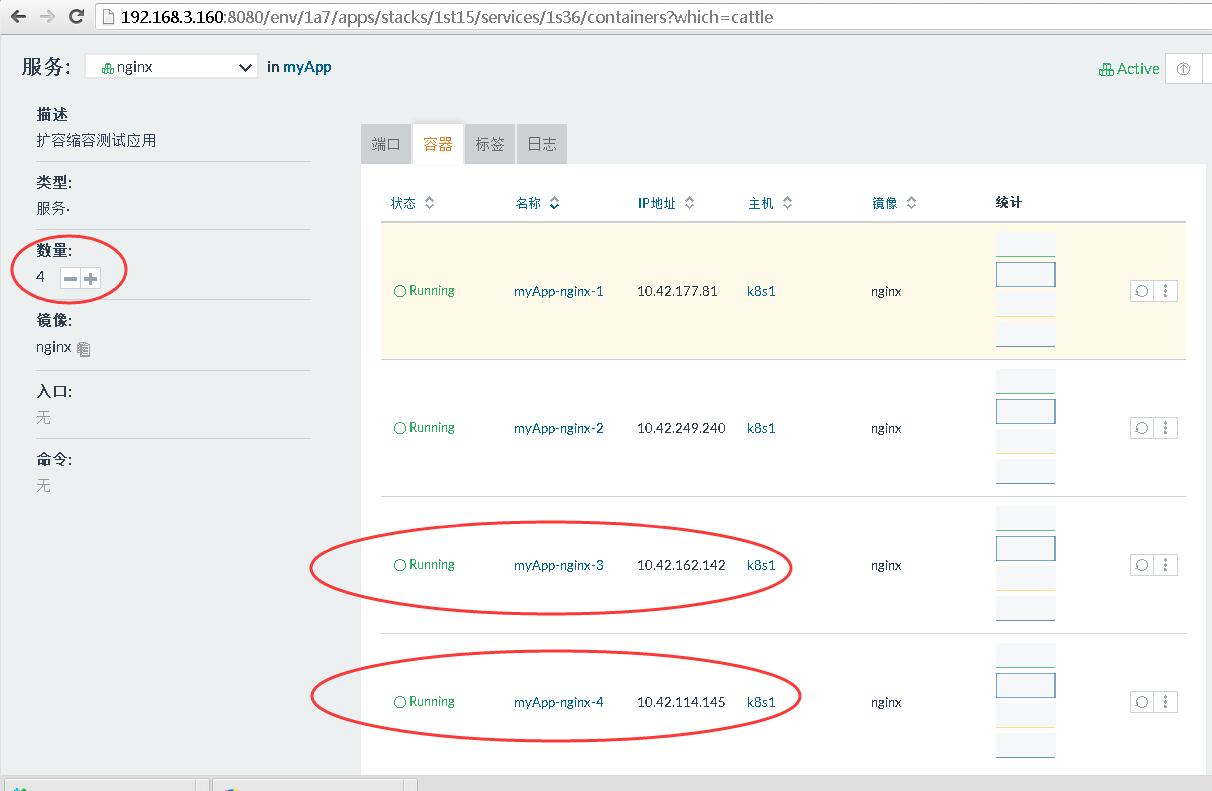Open container myApp-nginx-1 details
This screenshot has width=1212, height=791.
[x=559, y=291]
